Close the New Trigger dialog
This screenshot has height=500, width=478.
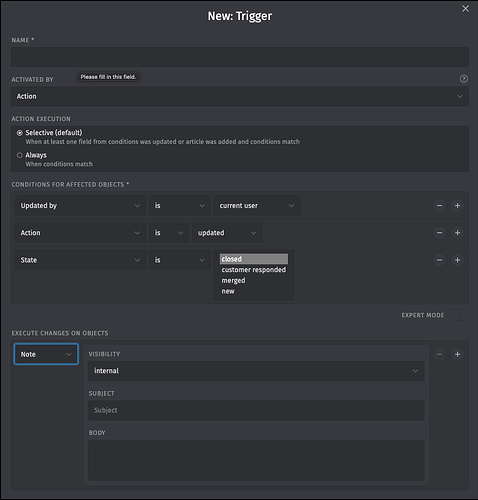(x=465, y=9)
